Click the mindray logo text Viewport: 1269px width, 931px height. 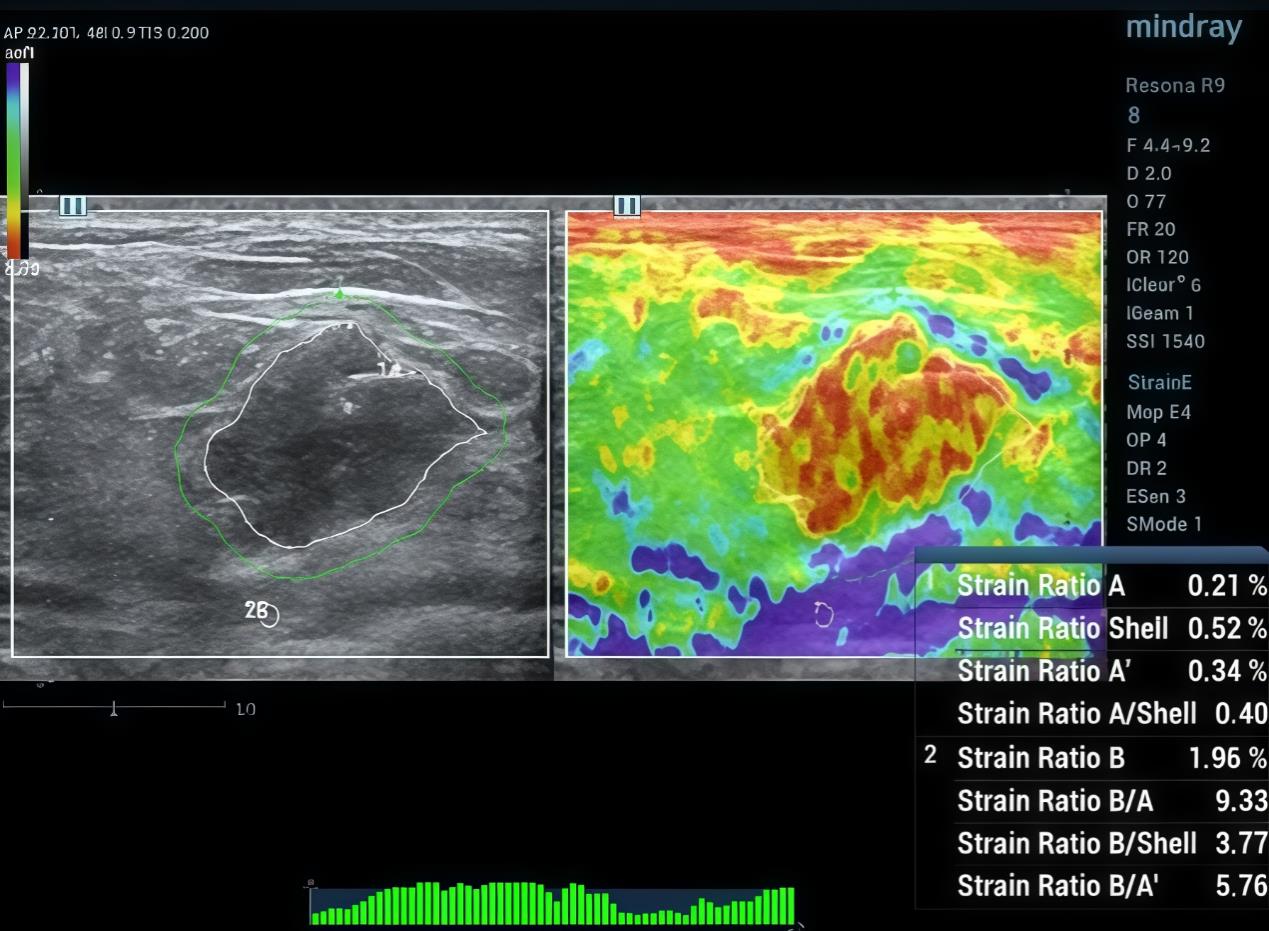coord(1184,27)
